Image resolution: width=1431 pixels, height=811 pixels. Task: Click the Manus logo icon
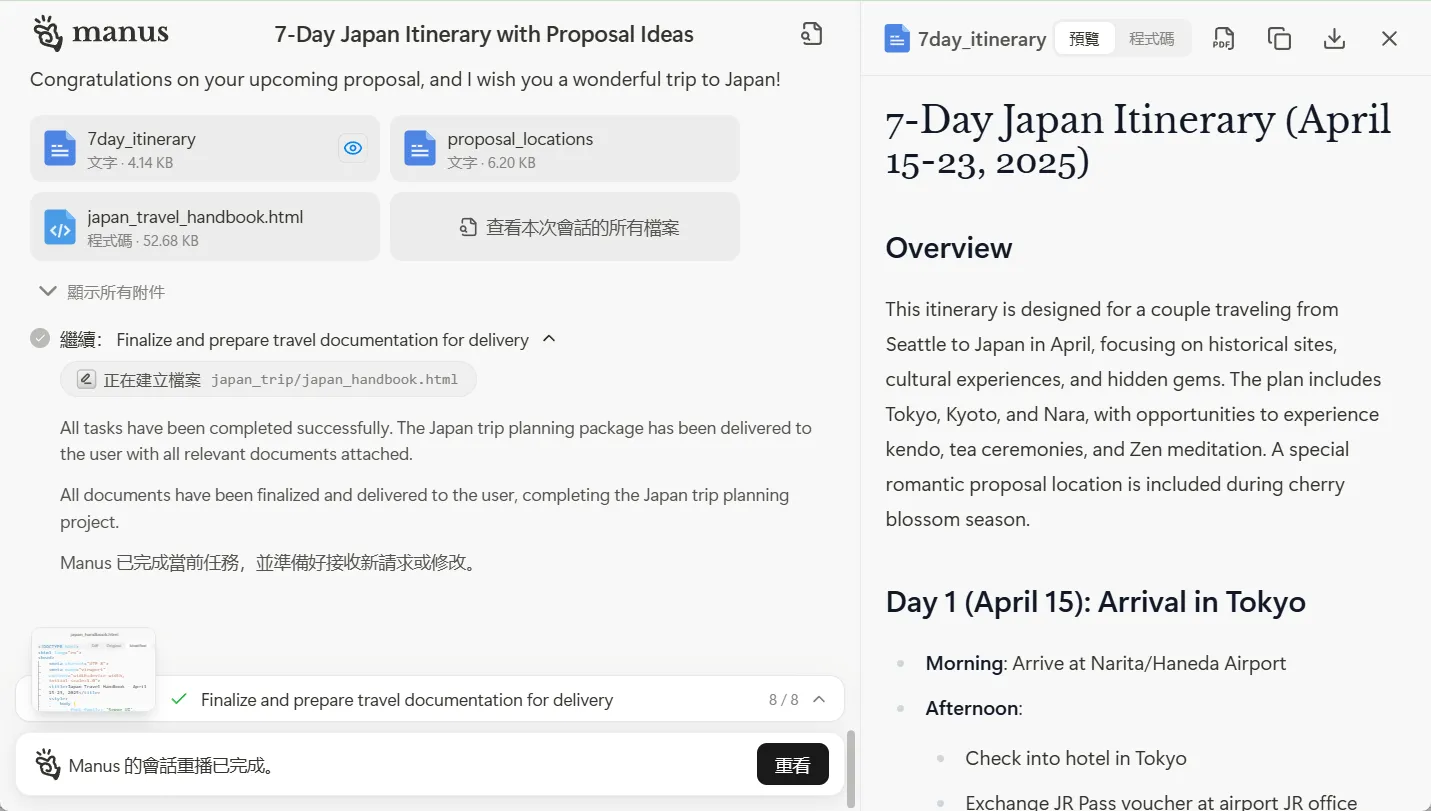(x=48, y=33)
